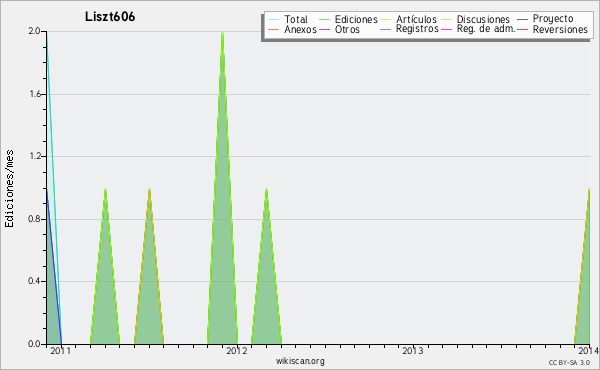Click the wikiscan.org caption
Viewport: 600px width, 370px height.
pos(300,361)
